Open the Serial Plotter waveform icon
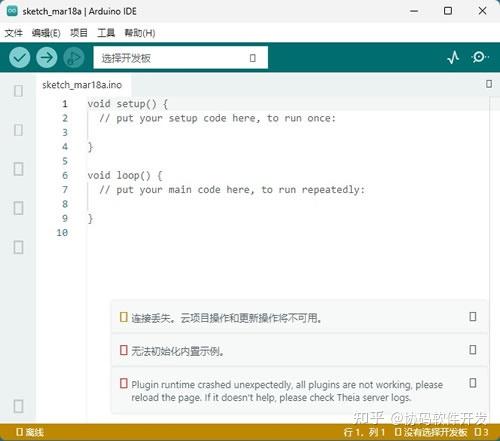500x441 pixels. pyautogui.click(x=453, y=58)
